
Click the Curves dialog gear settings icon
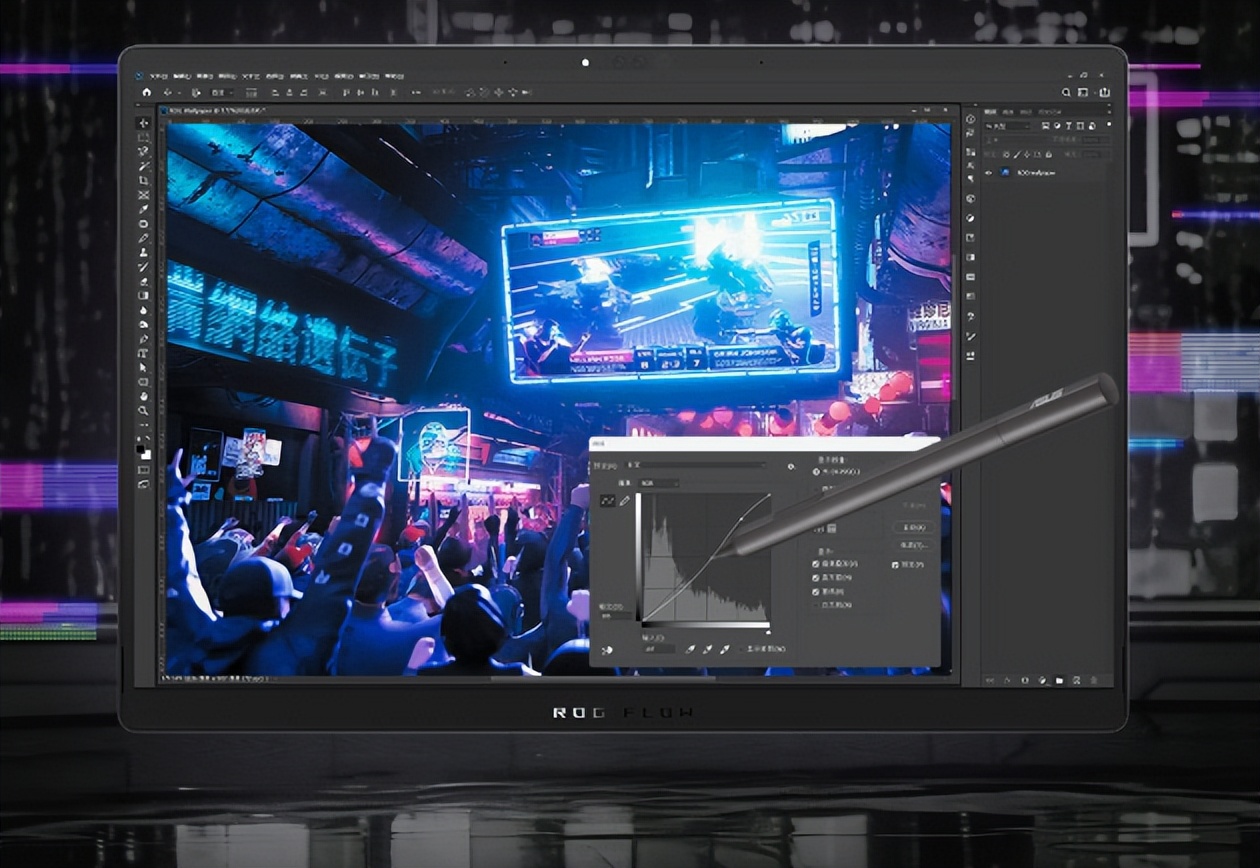[791, 467]
